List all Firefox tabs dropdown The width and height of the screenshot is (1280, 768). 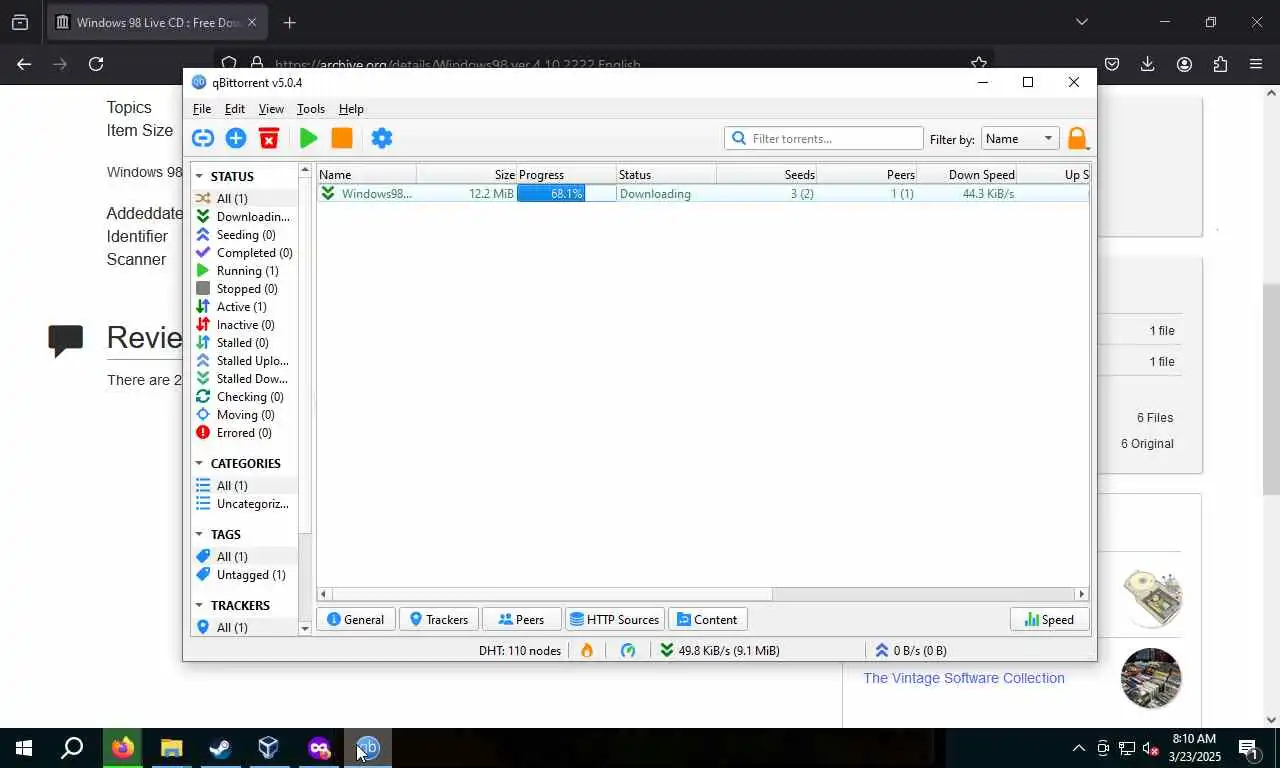(1081, 22)
